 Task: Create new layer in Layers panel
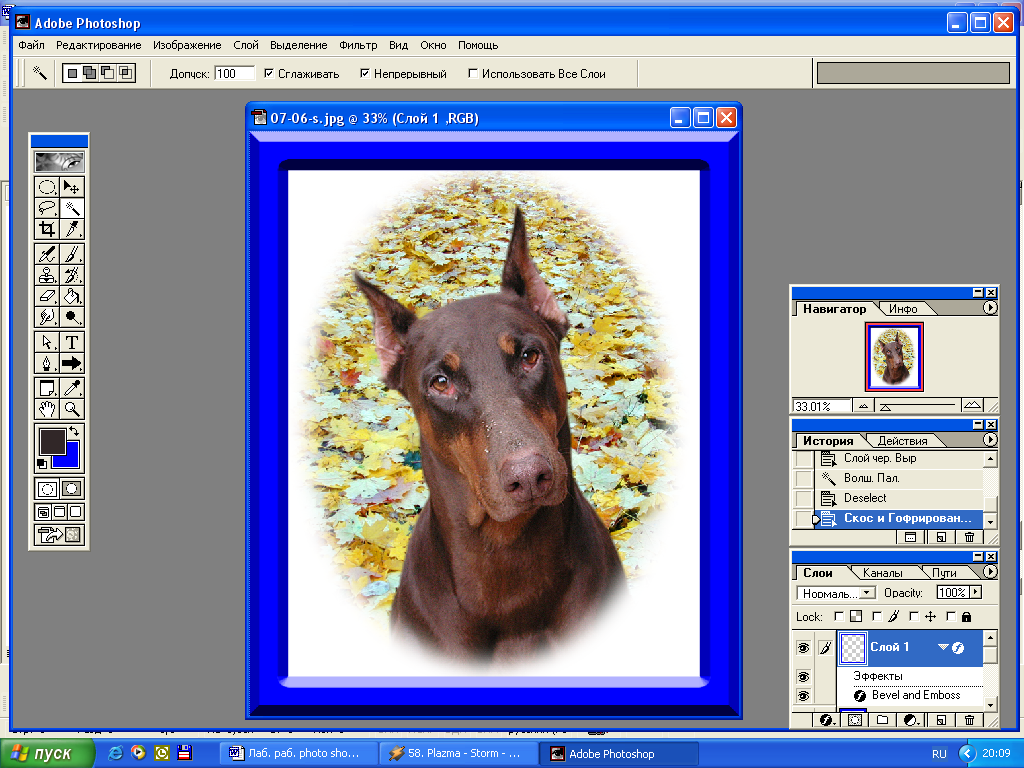point(941,720)
